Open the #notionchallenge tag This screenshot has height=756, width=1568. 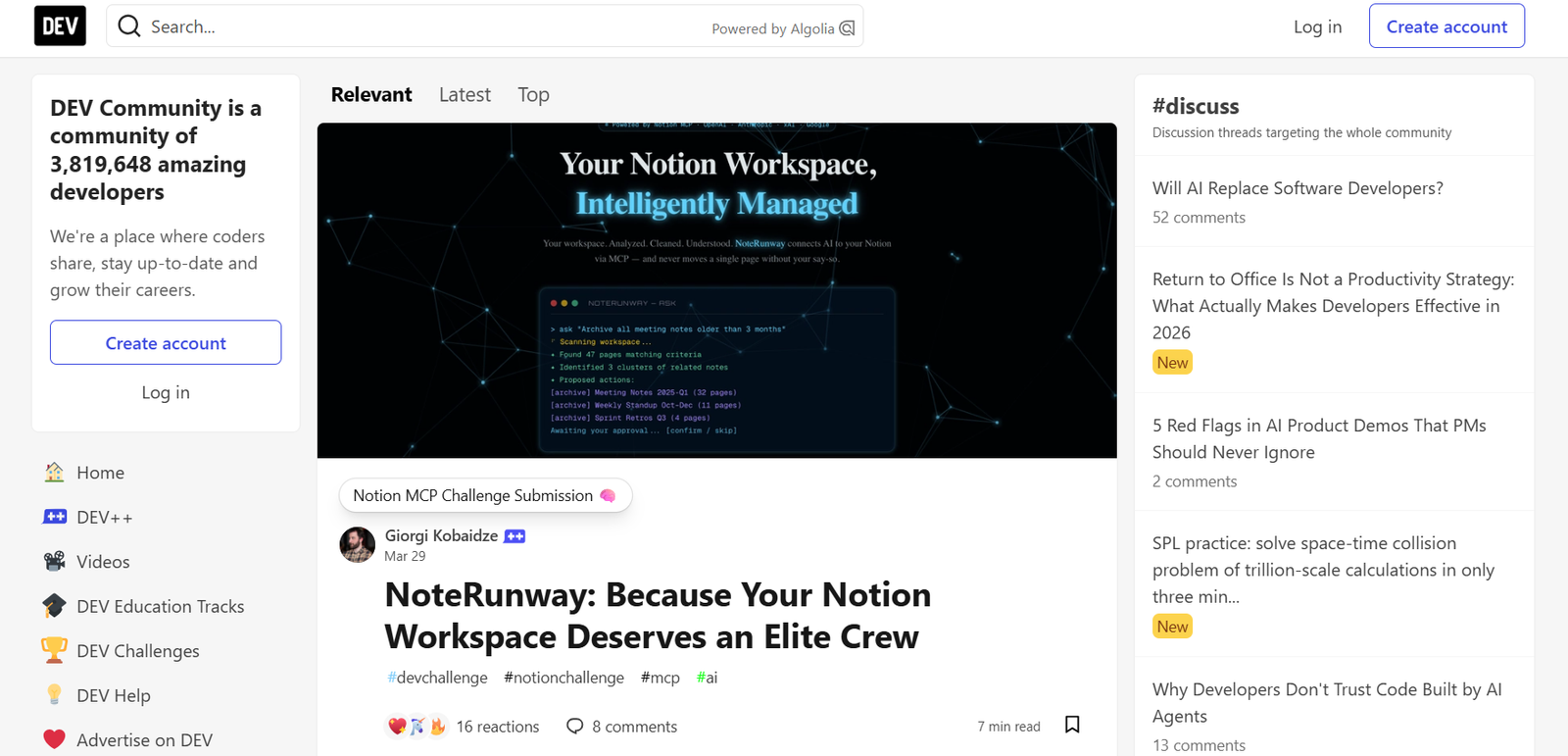pyautogui.click(x=563, y=678)
